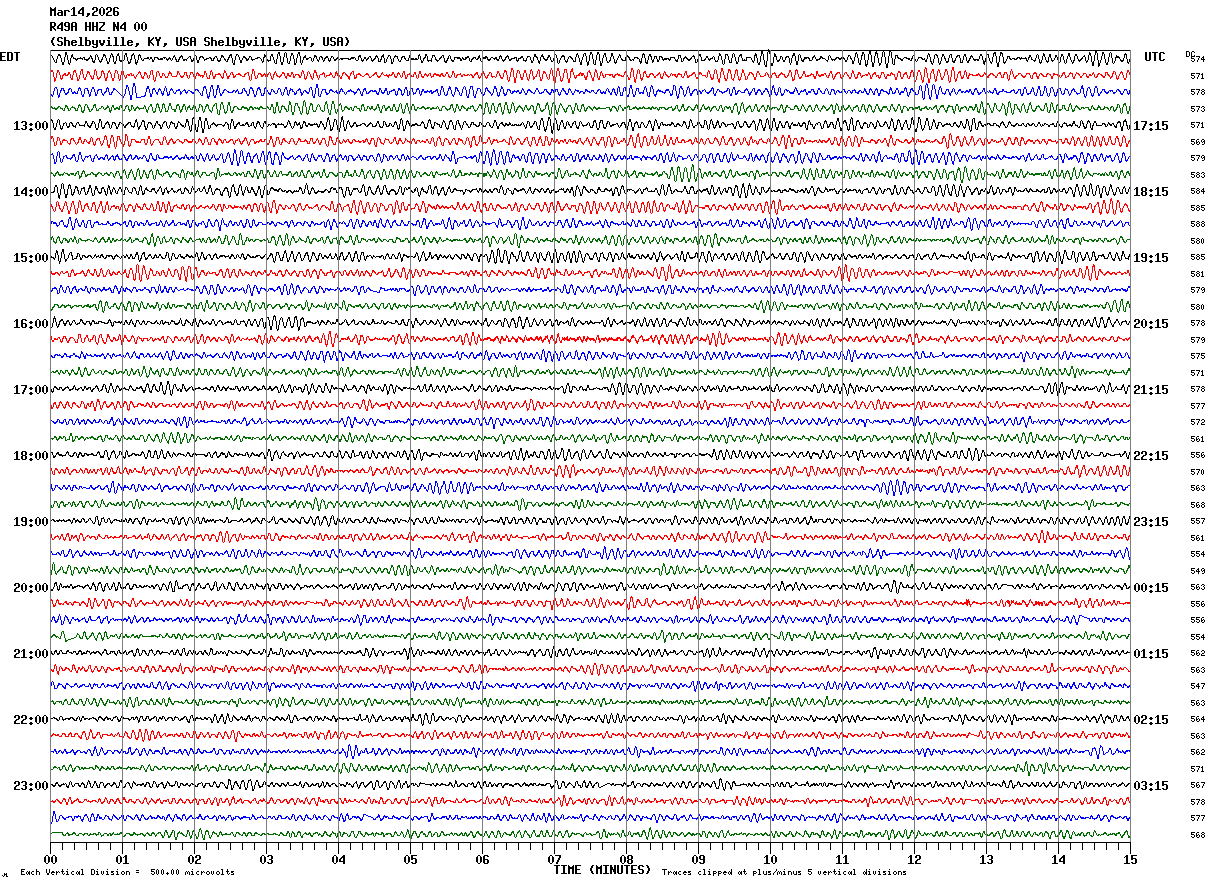Click the "01:15" UTC time label
This screenshot has height=886, width=1210.
(1151, 654)
